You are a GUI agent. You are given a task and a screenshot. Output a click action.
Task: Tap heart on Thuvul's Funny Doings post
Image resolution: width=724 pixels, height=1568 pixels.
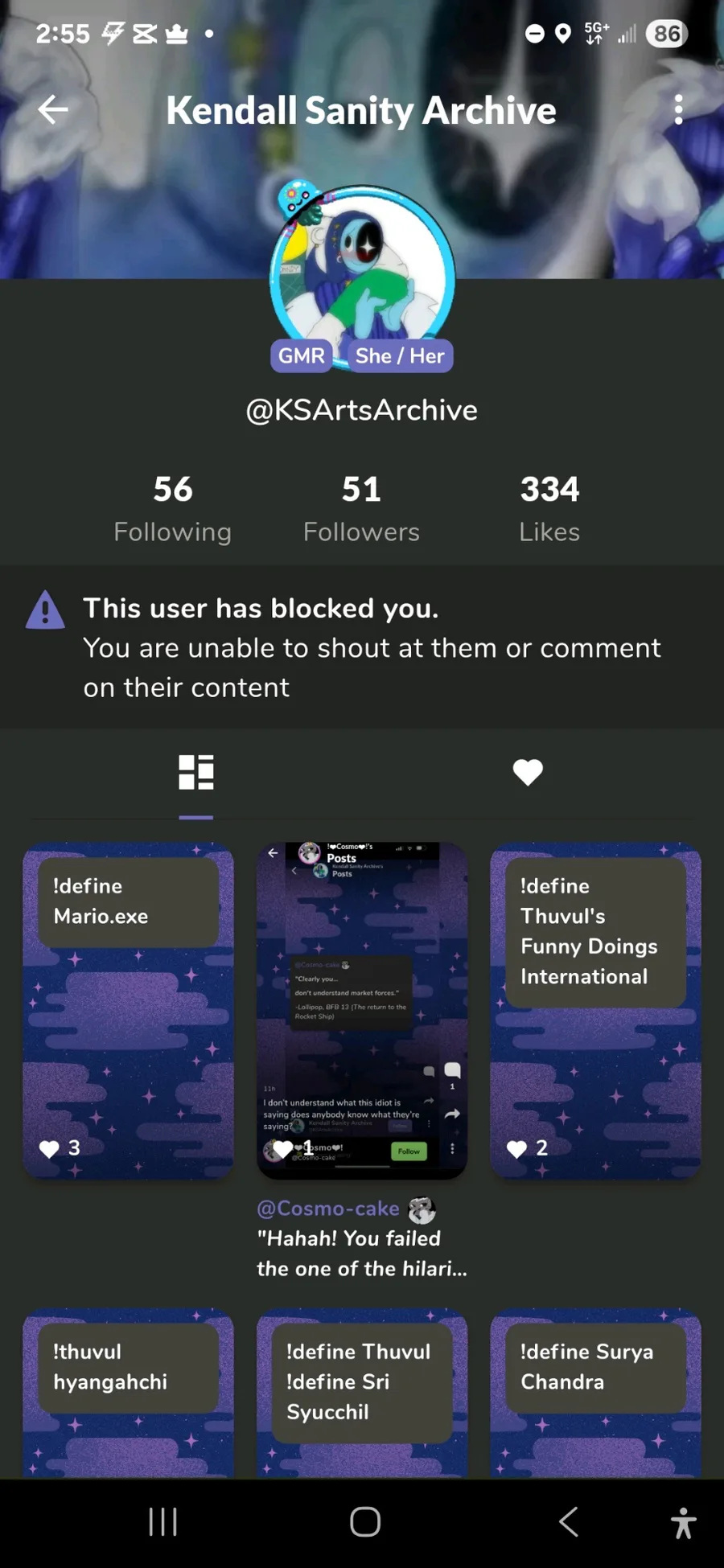click(x=516, y=1149)
